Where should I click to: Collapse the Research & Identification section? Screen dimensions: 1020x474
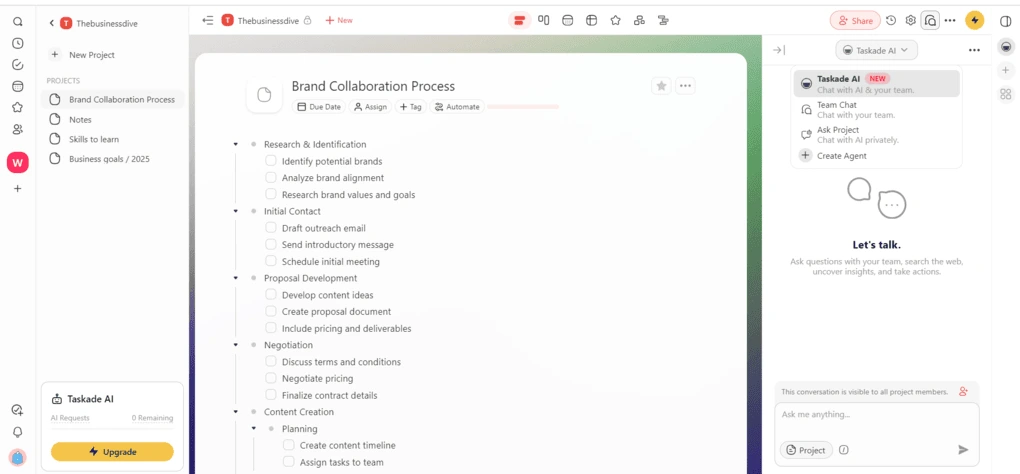point(235,144)
